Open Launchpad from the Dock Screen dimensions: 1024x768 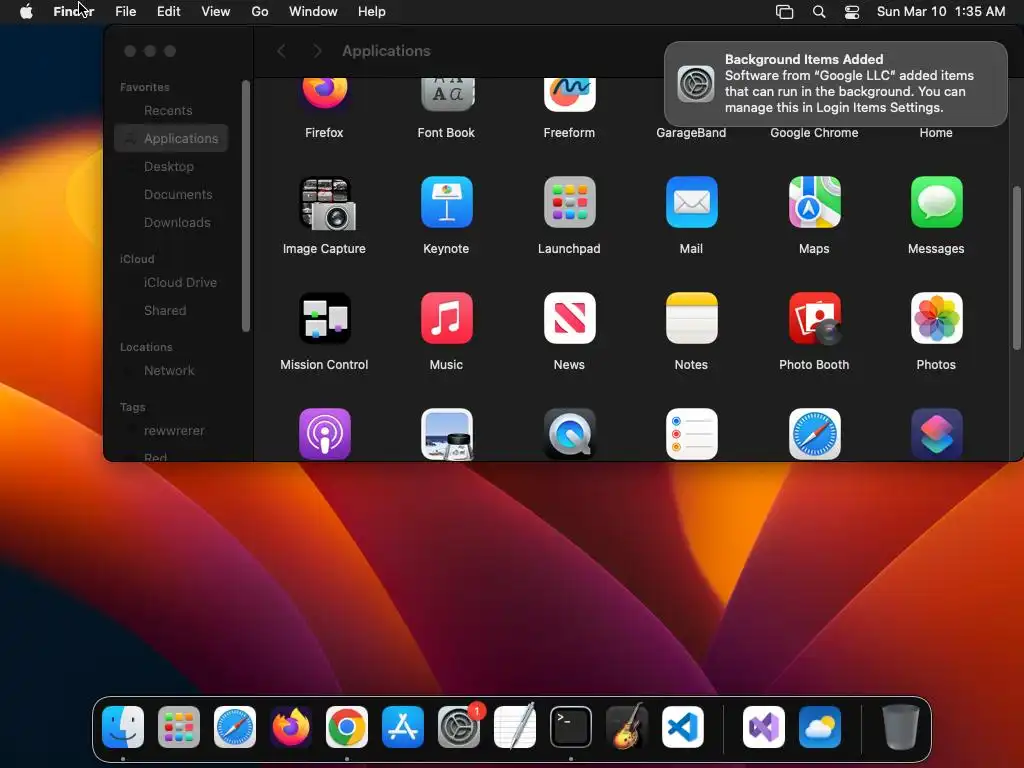click(179, 727)
